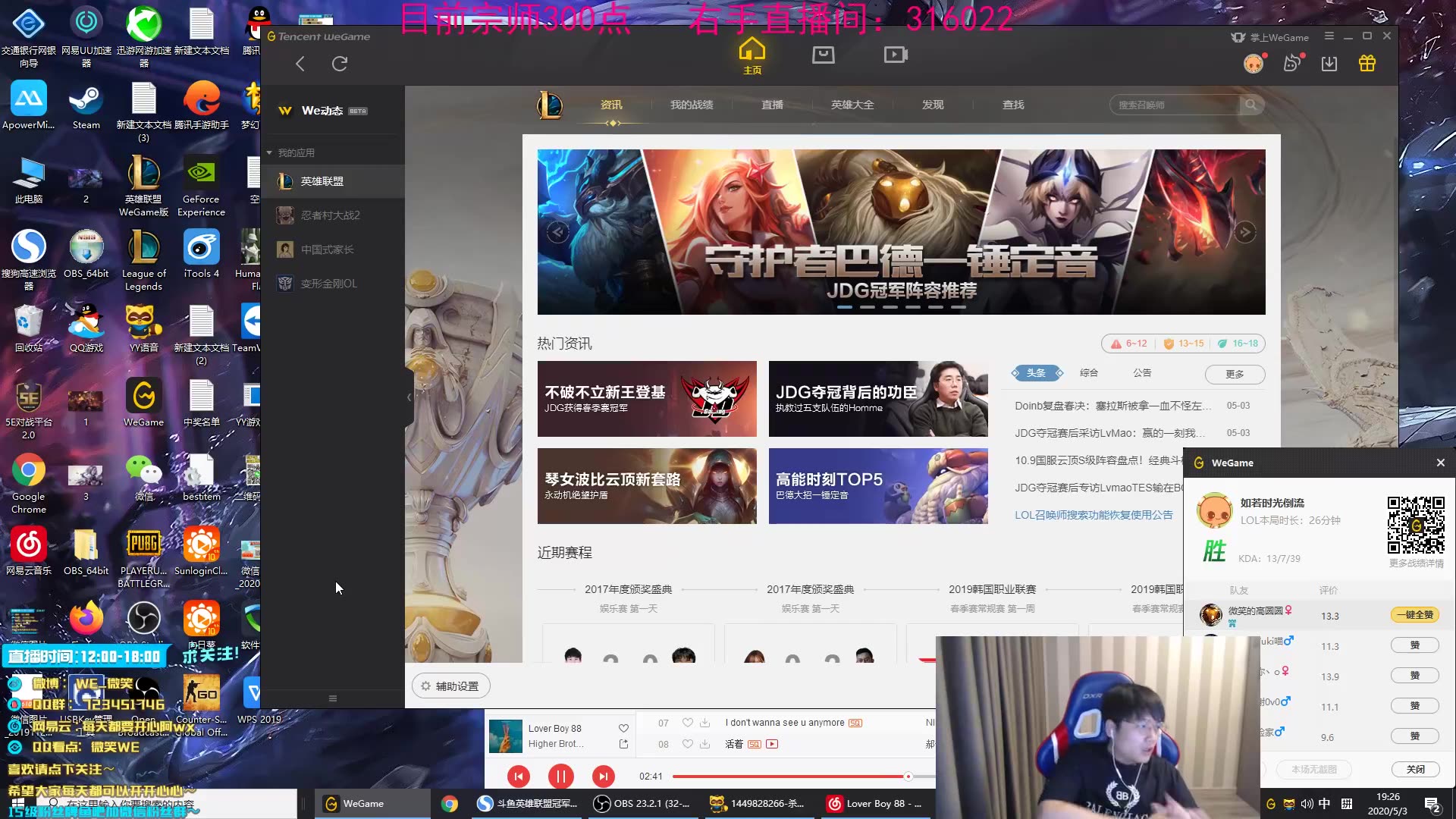Image resolution: width=1456 pixels, height=819 pixels.
Task: Open 不破不立新王登基 news card
Action: 647,399
